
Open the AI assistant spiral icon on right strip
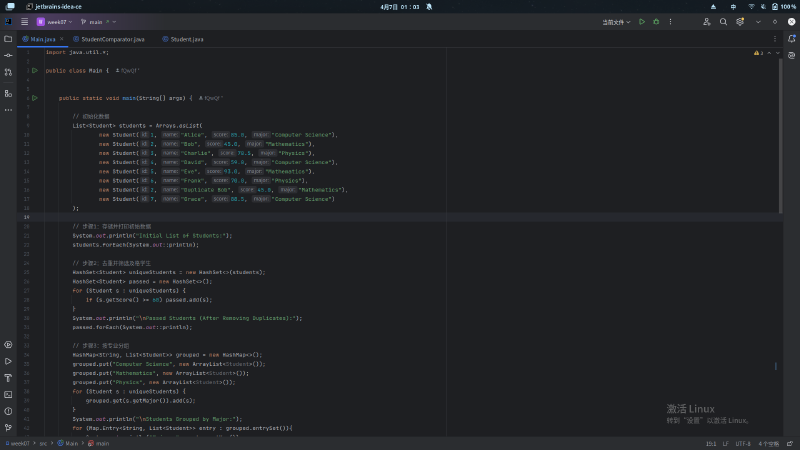click(x=791, y=55)
